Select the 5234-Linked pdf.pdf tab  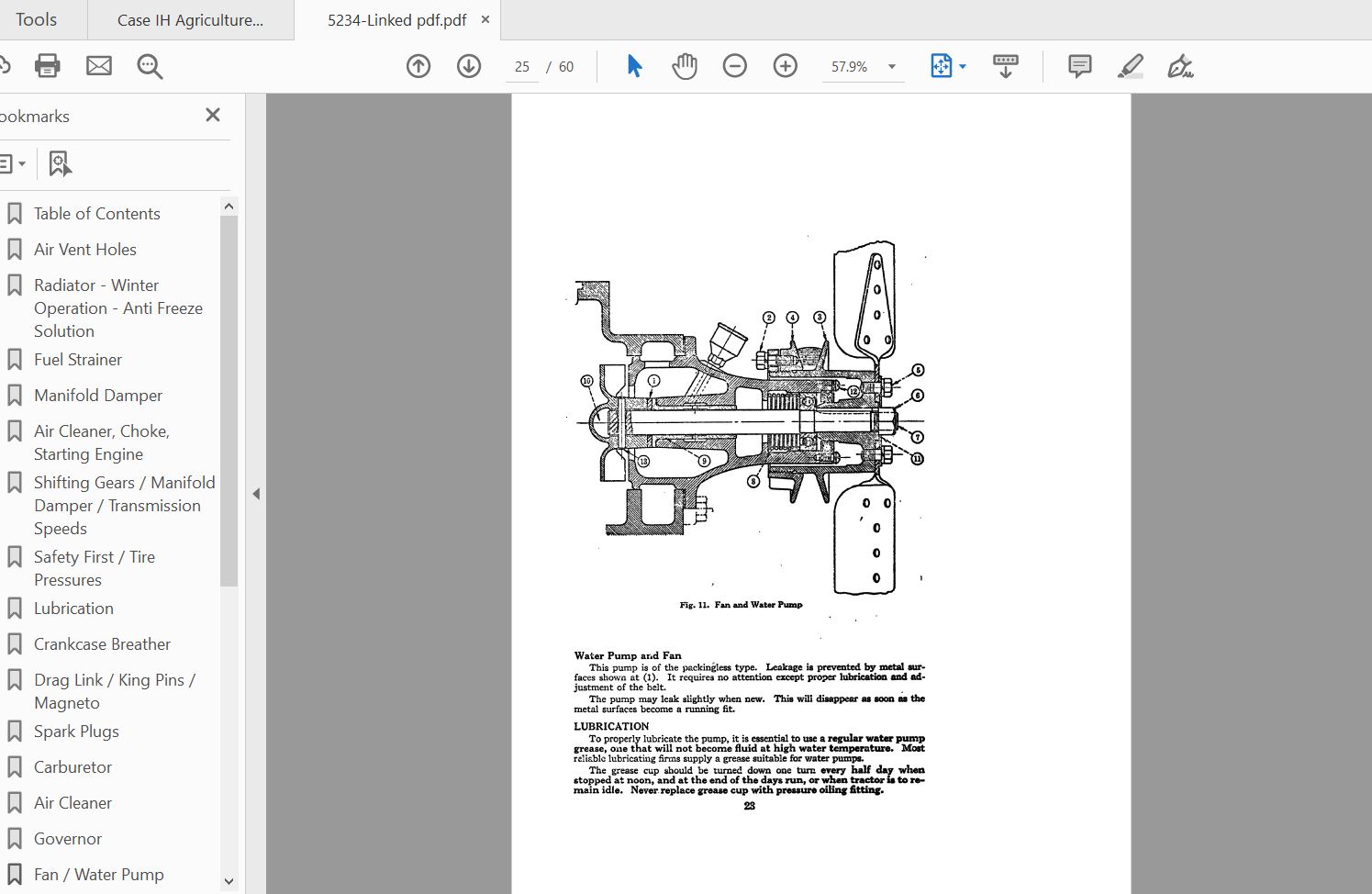click(396, 19)
